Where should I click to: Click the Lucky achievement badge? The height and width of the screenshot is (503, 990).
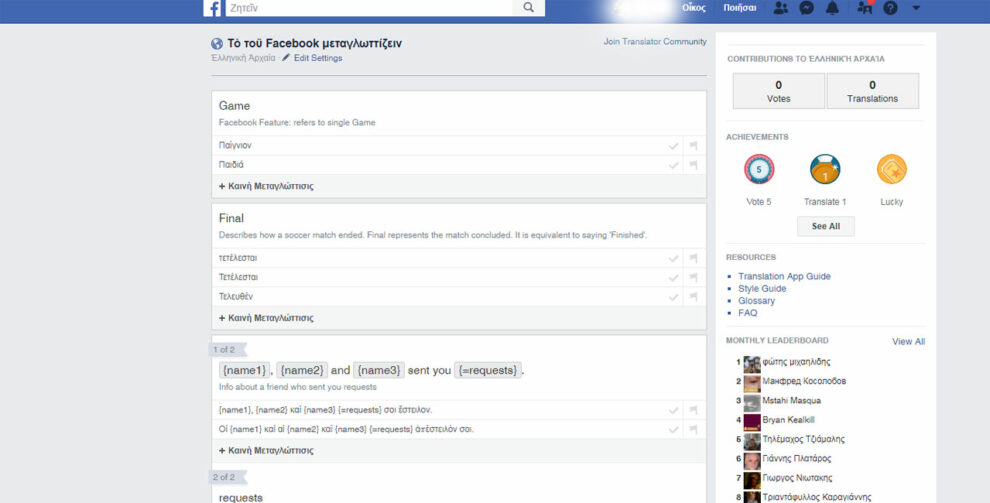click(x=891, y=170)
